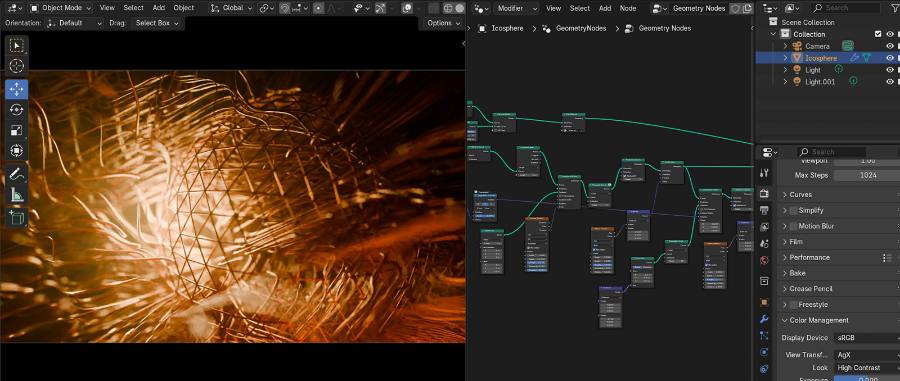The image size is (900, 381).
Task: Select the Move tool in viewport toolbar
Action: [17, 89]
